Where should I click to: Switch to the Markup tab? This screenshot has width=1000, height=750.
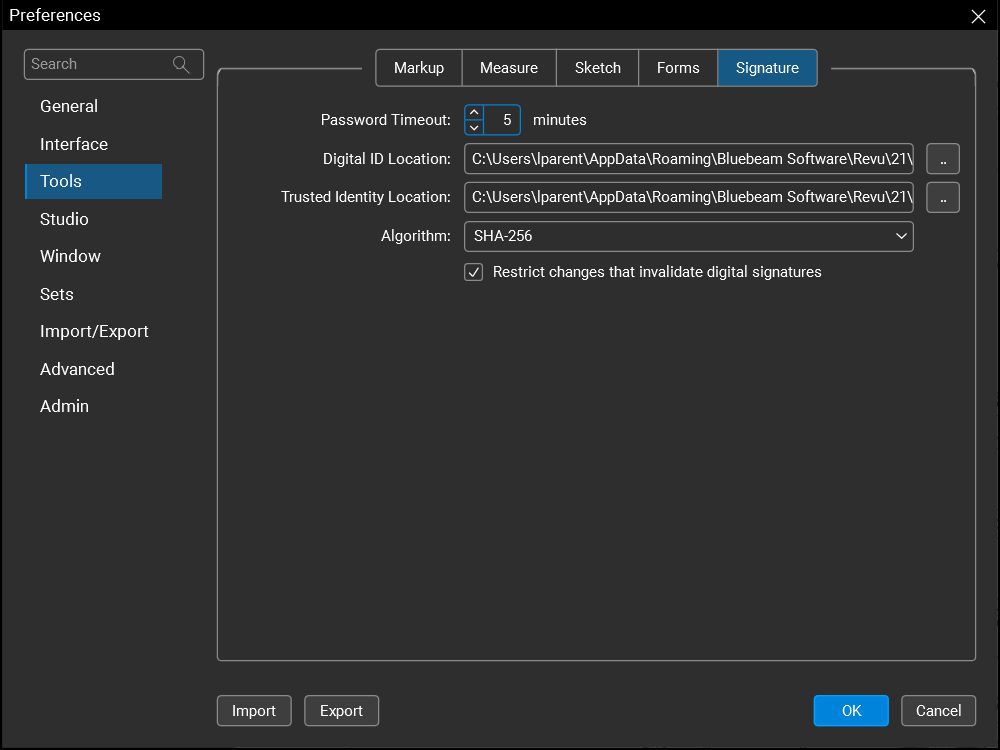point(418,68)
